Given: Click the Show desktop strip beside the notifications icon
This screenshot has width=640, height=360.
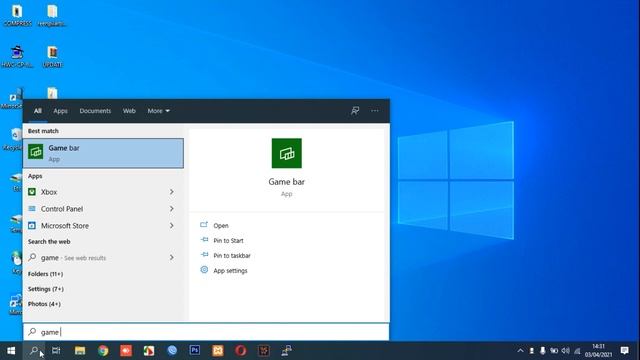Looking at the screenshot, I should click(638, 351).
